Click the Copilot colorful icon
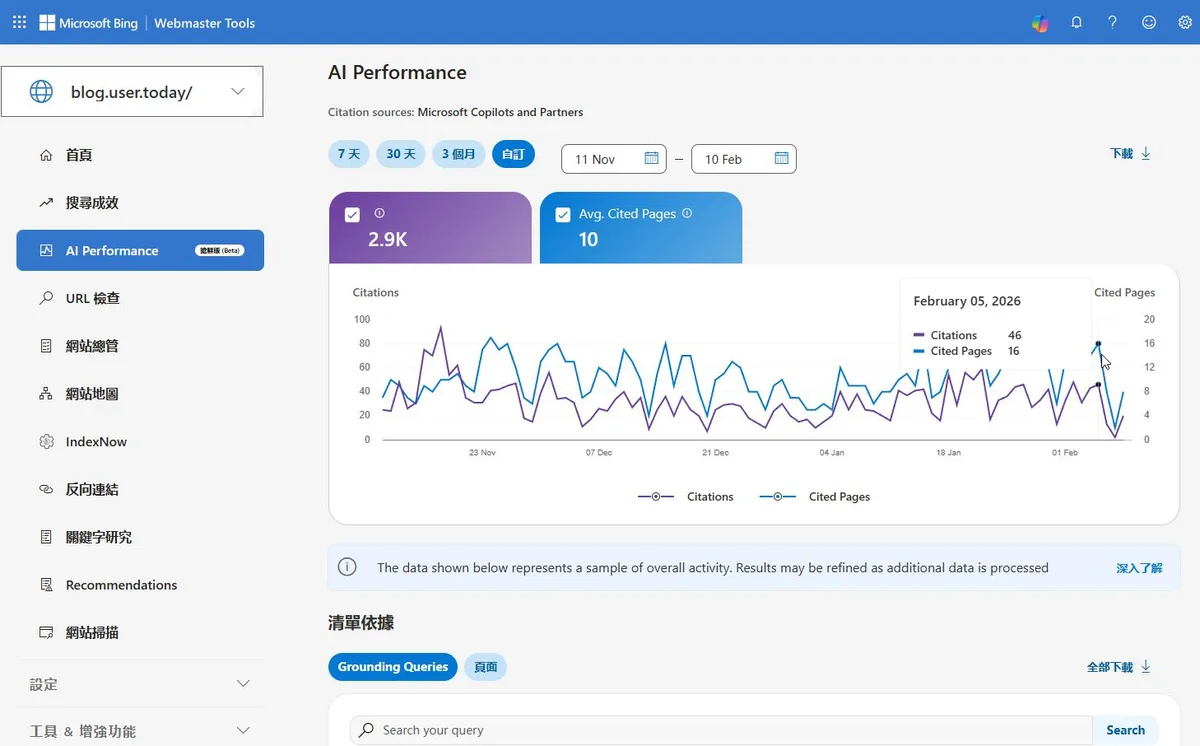 tap(1041, 22)
